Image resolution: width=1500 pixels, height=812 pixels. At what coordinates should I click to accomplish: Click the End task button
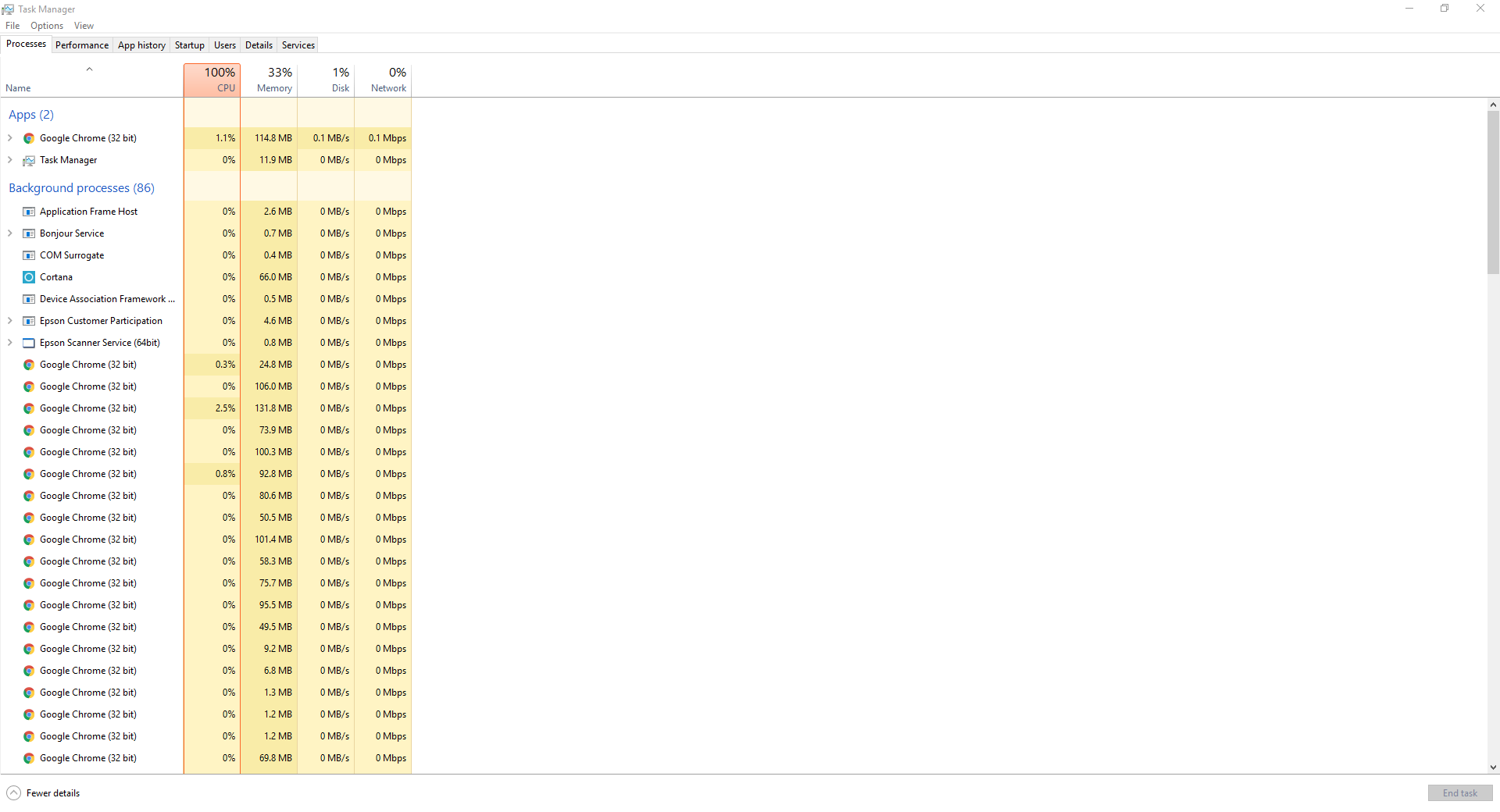tap(1460, 793)
